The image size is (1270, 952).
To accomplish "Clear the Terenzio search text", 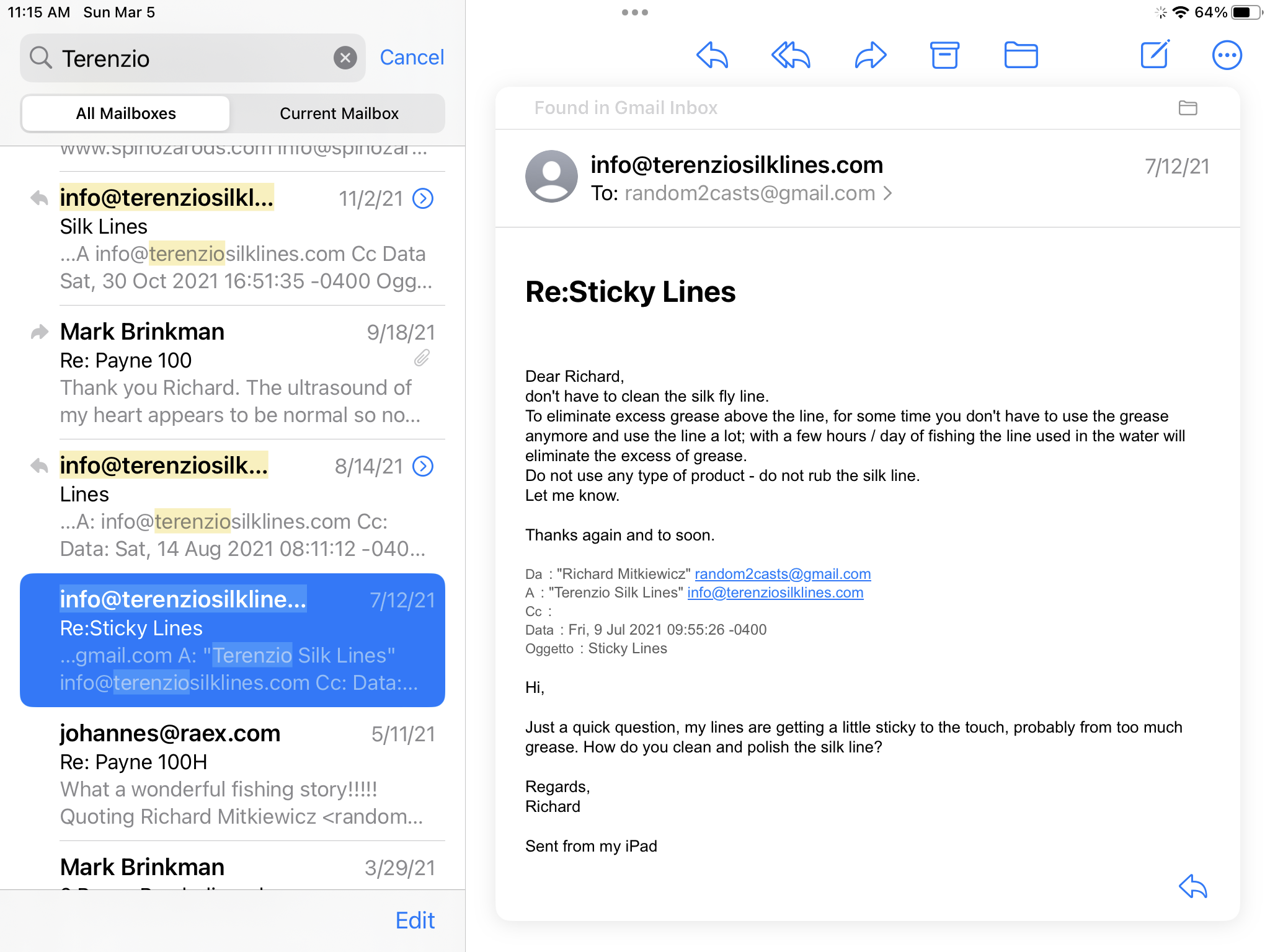I will coord(345,58).
